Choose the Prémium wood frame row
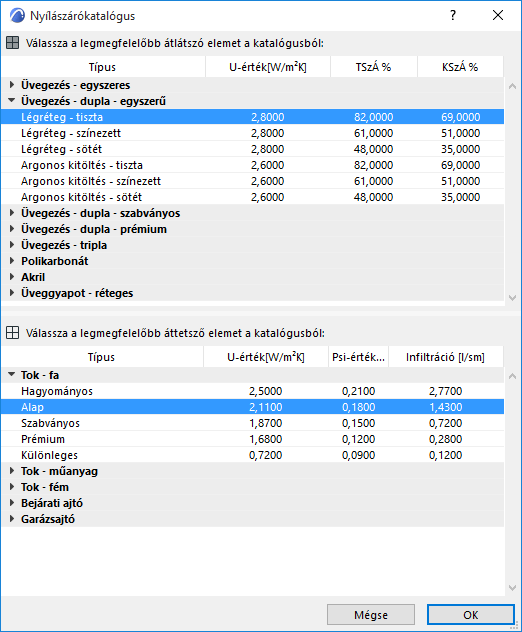522x632 pixels. (x=252, y=439)
